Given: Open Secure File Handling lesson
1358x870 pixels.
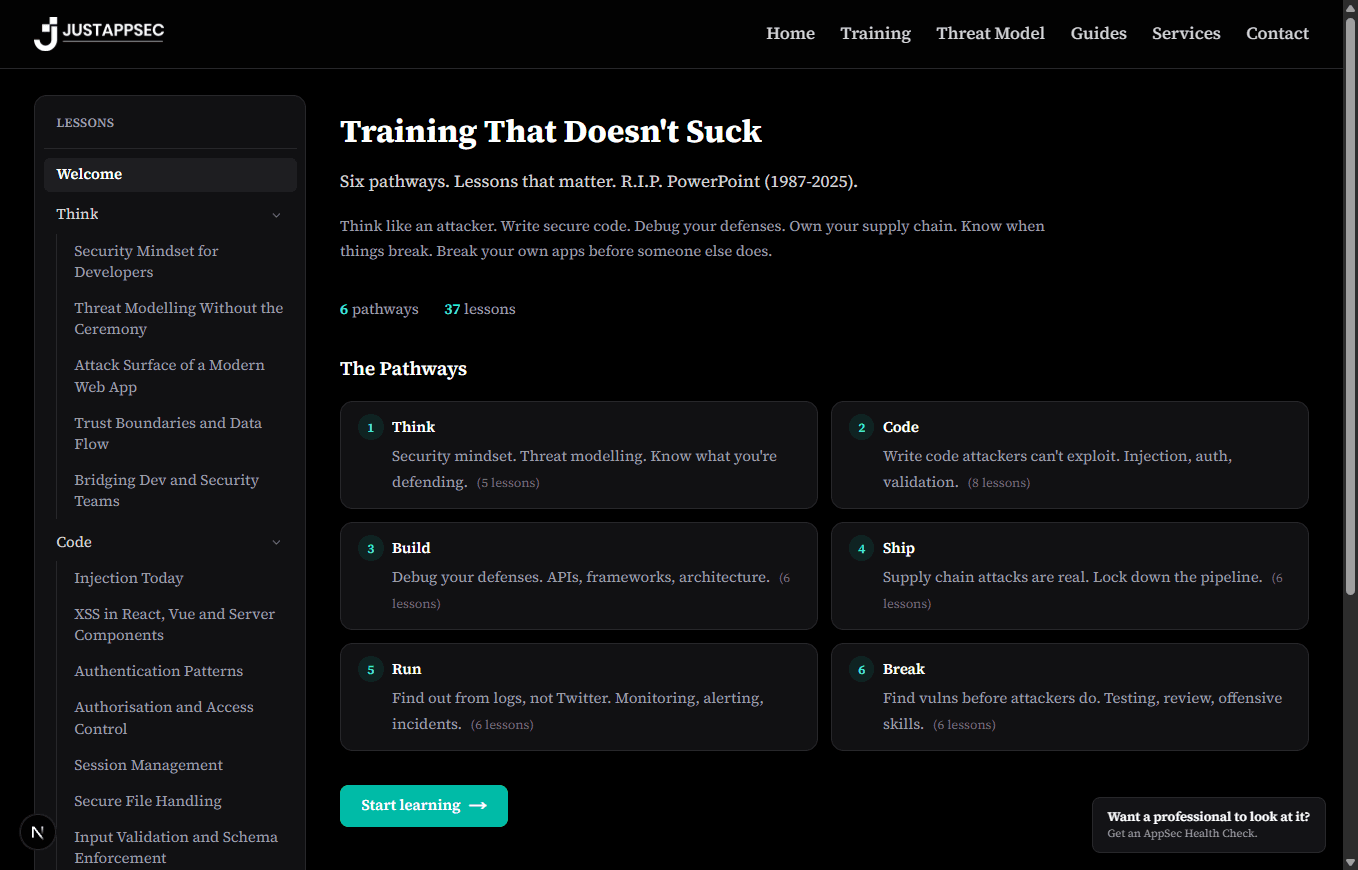Looking at the screenshot, I should (x=148, y=801).
